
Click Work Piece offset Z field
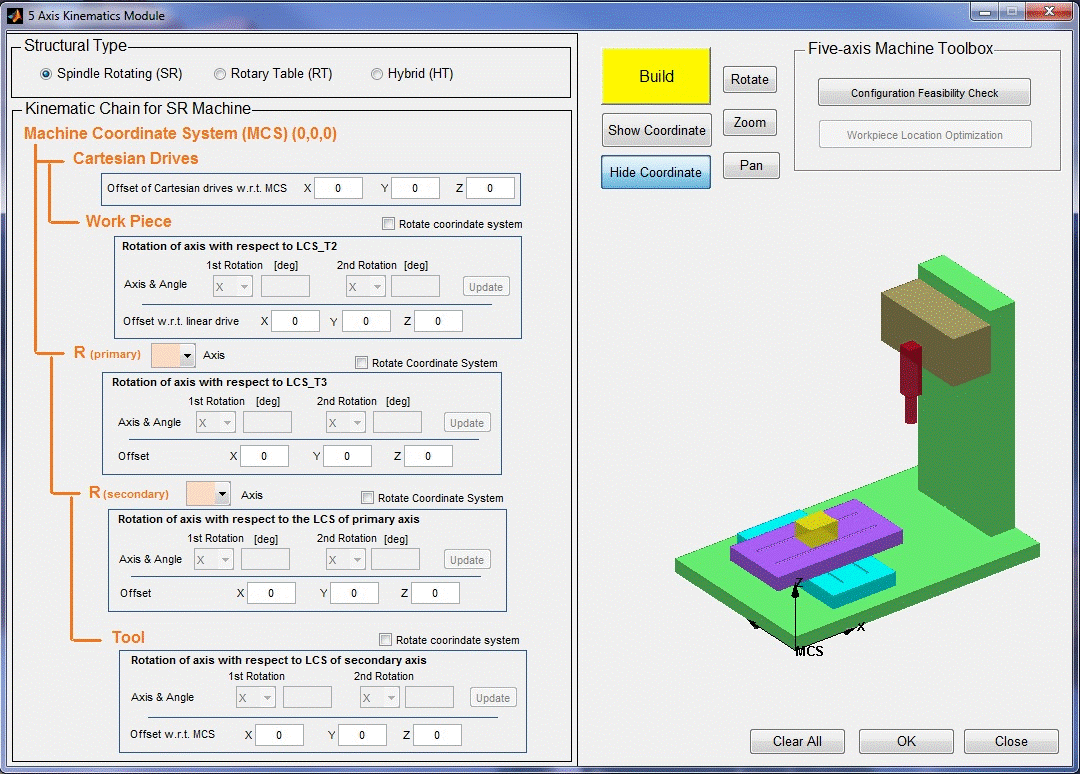438,321
